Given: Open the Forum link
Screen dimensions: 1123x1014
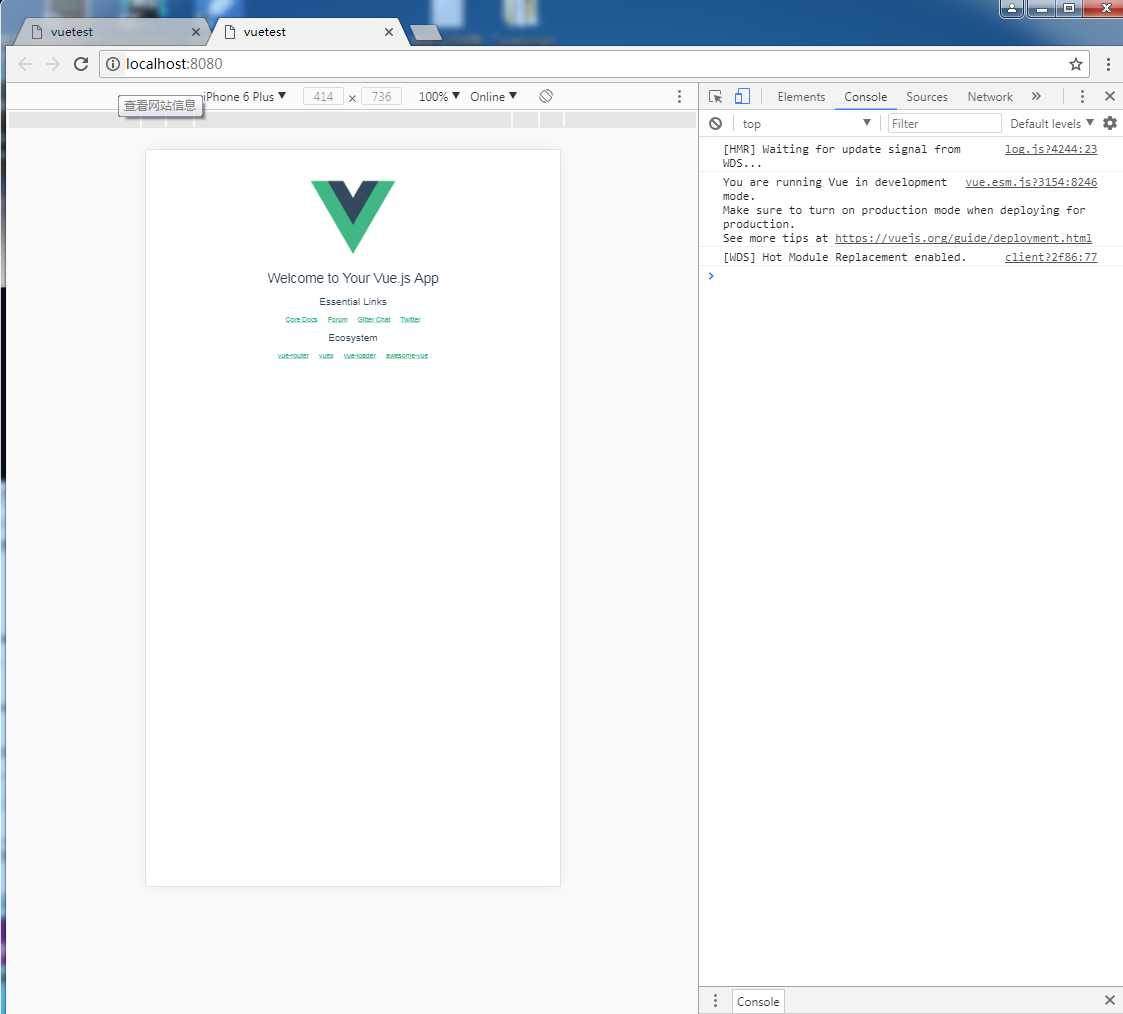Looking at the screenshot, I should pyautogui.click(x=337, y=319).
